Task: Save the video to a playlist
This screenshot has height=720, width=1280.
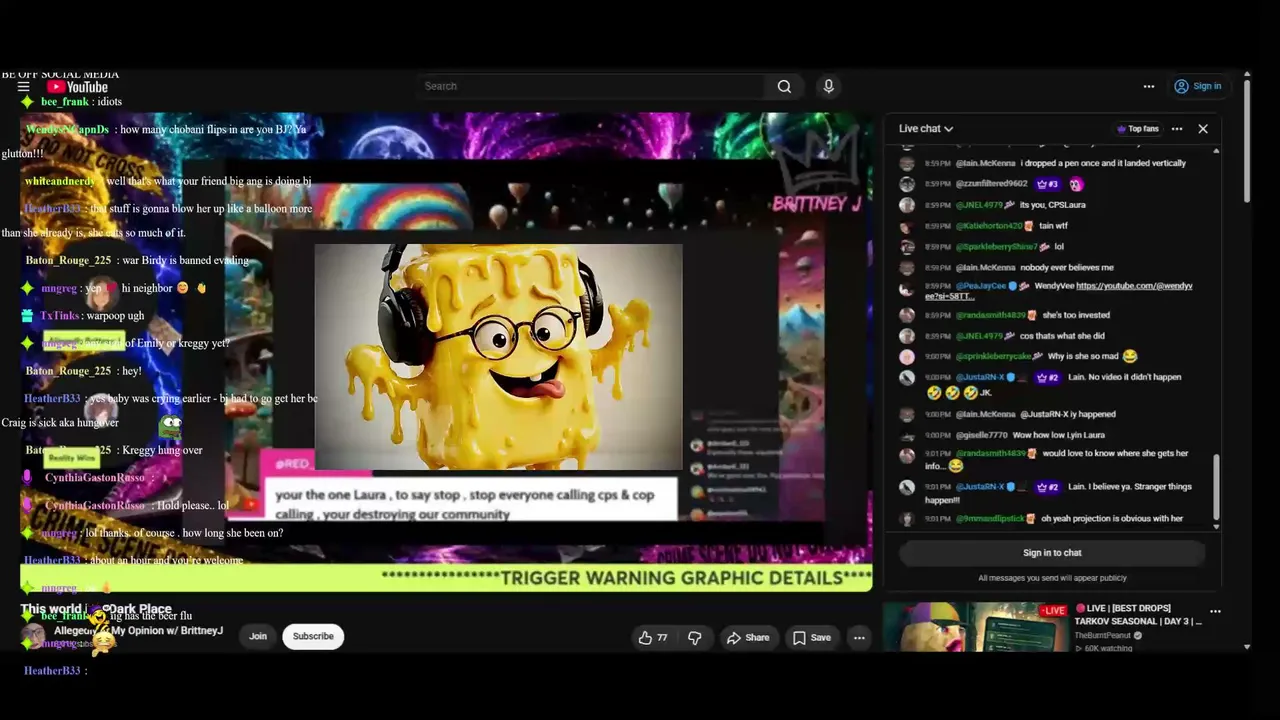Action: pyautogui.click(x=812, y=638)
